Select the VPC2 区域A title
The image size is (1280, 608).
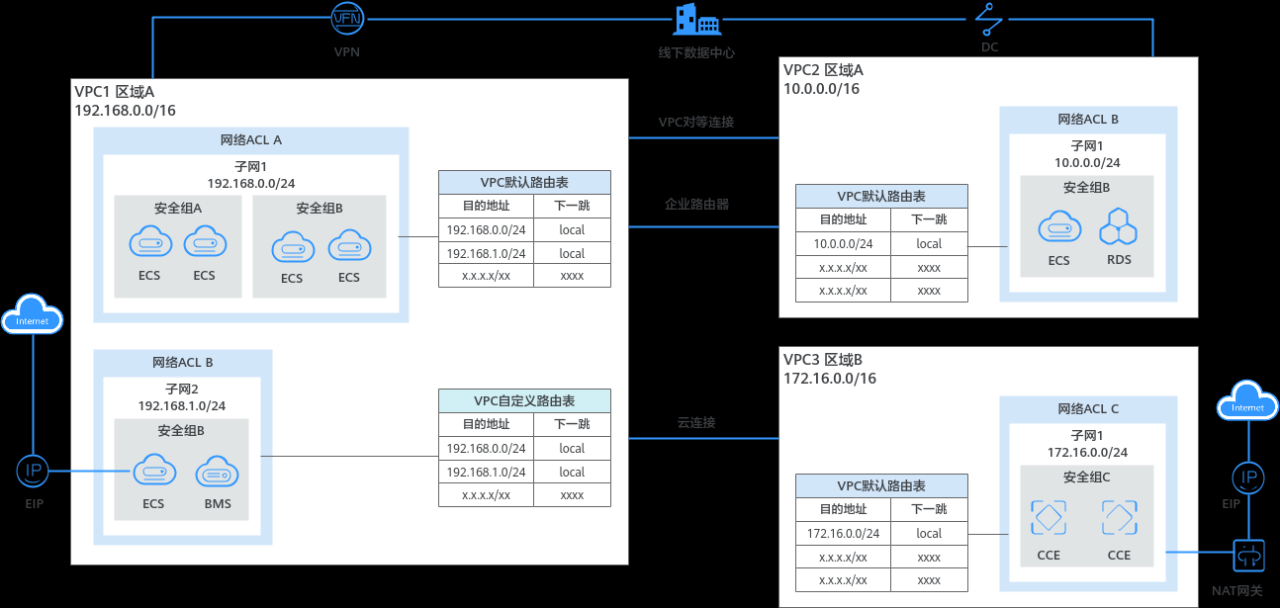[823, 70]
